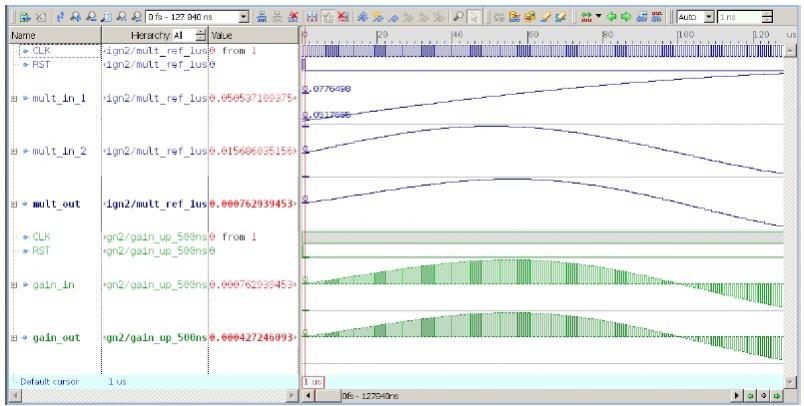The height and width of the screenshot is (406, 804).
Task: Click the green-arrow document icon at toolbar start
Action: point(25,17)
